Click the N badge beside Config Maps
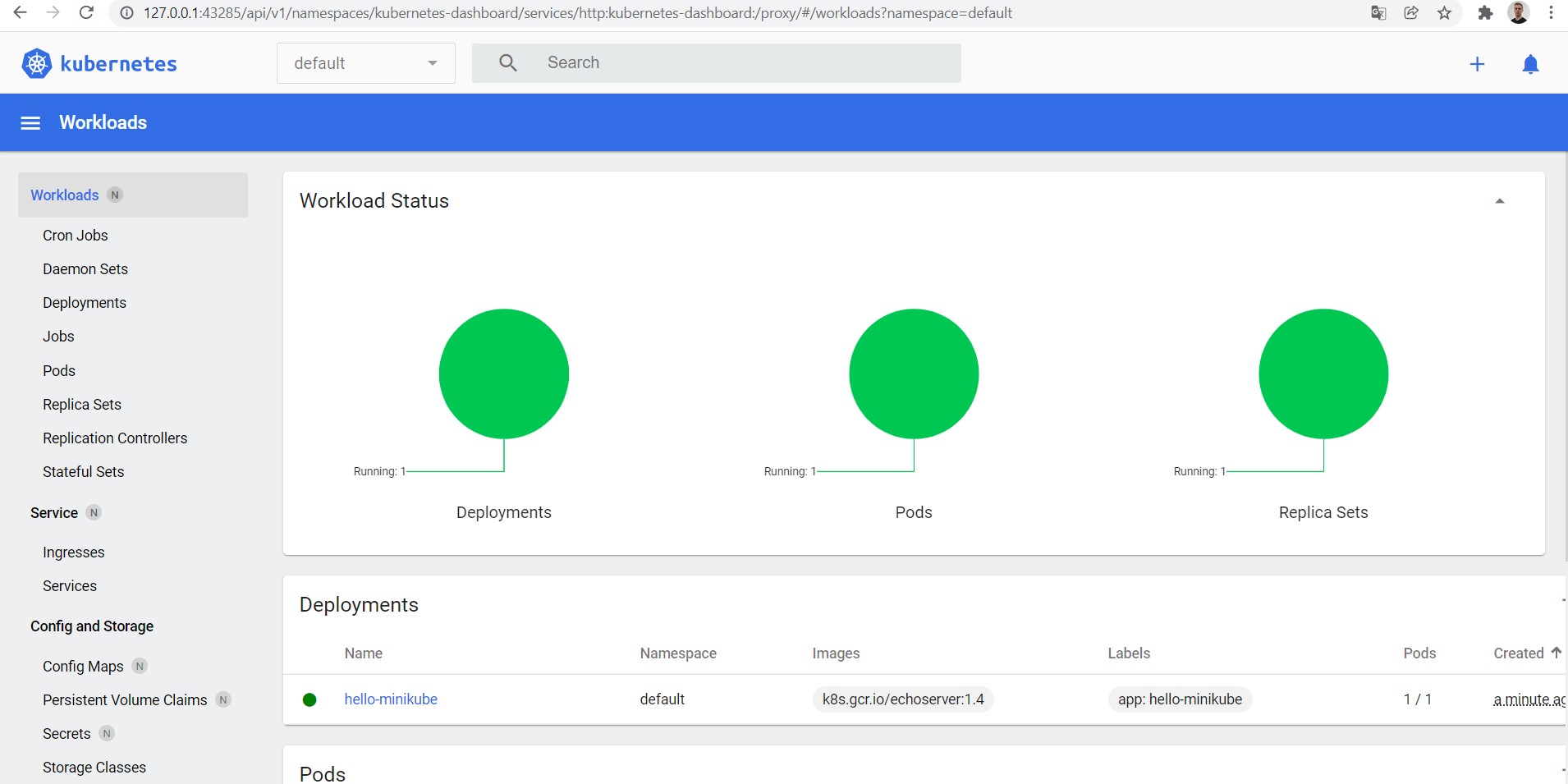1568x784 pixels. tap(140, 666)
